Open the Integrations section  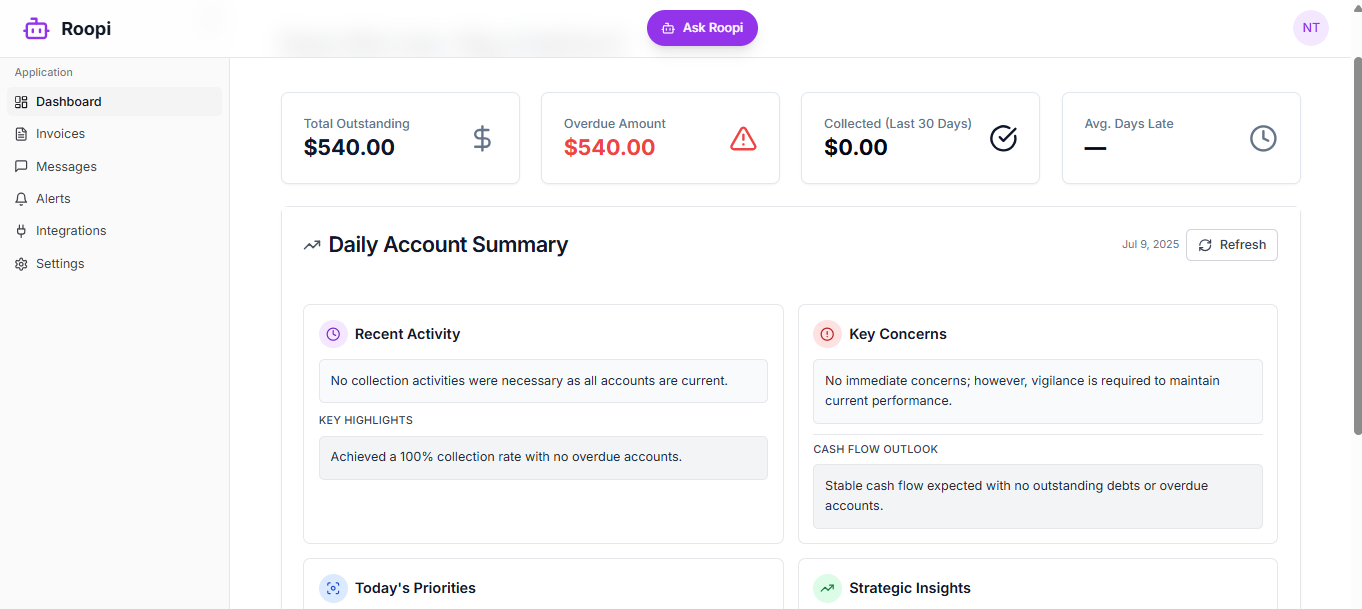pyautogui.click(x=70, y=231)
